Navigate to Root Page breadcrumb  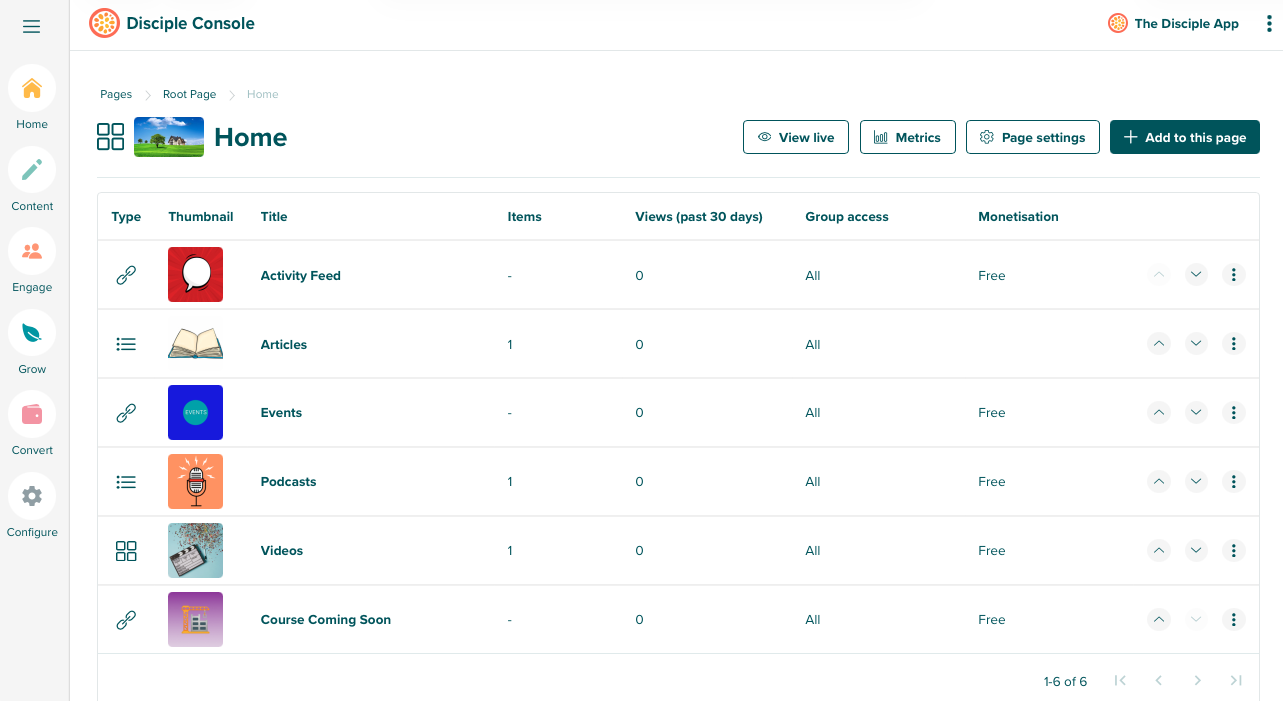tap(189, 94)
